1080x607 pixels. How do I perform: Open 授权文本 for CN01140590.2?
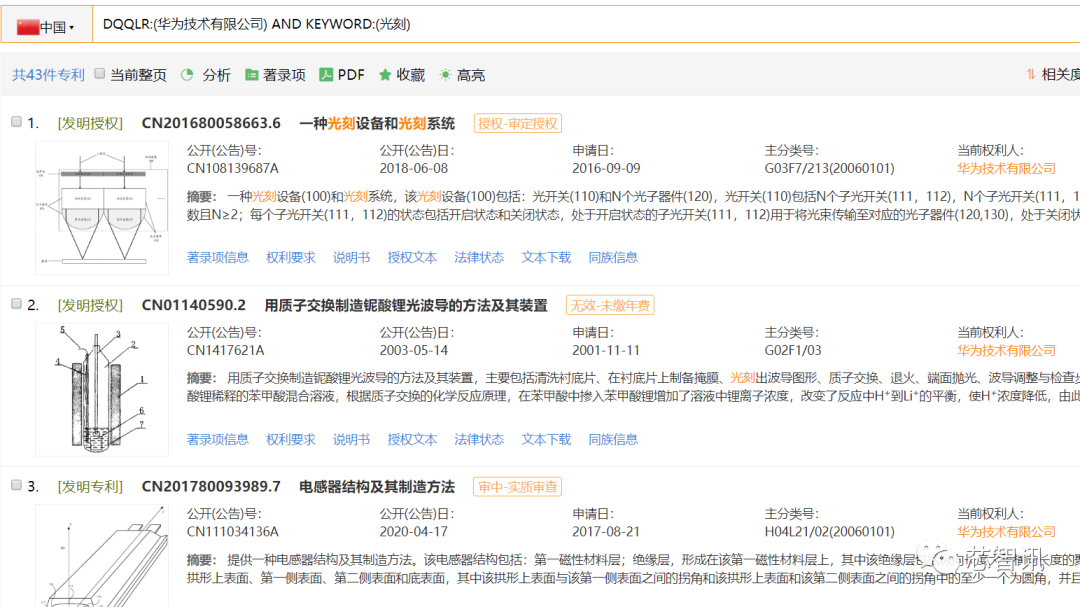(412, 440)
